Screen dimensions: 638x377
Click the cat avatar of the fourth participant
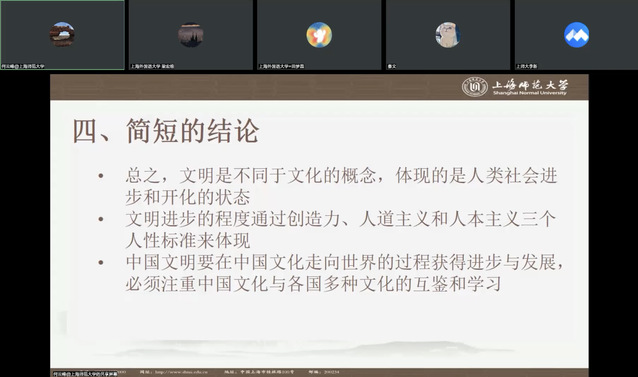pos(448,35)
